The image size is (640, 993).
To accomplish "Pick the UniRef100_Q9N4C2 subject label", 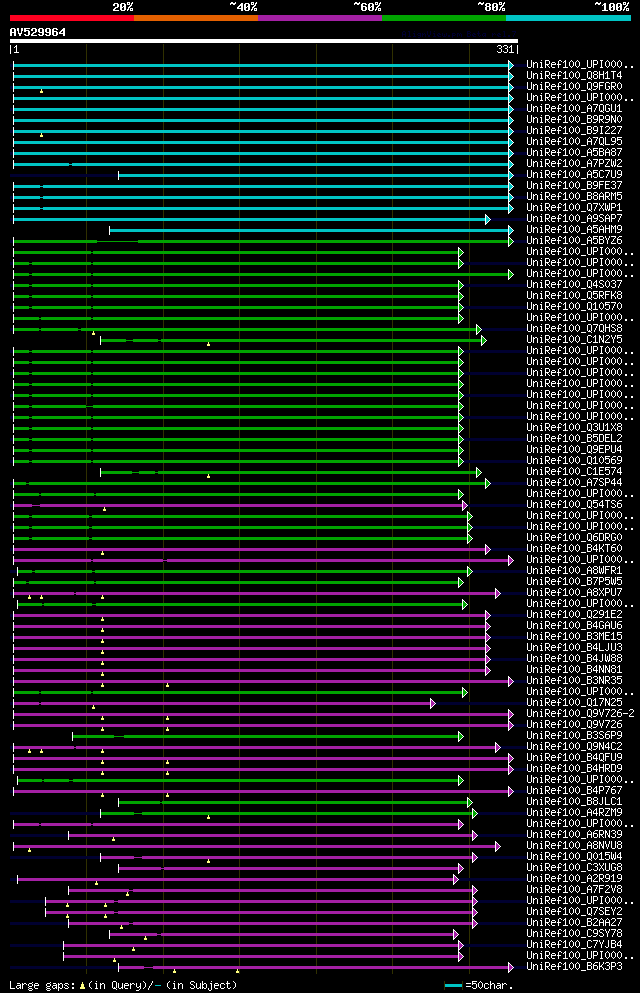I will tap(574, 746).
